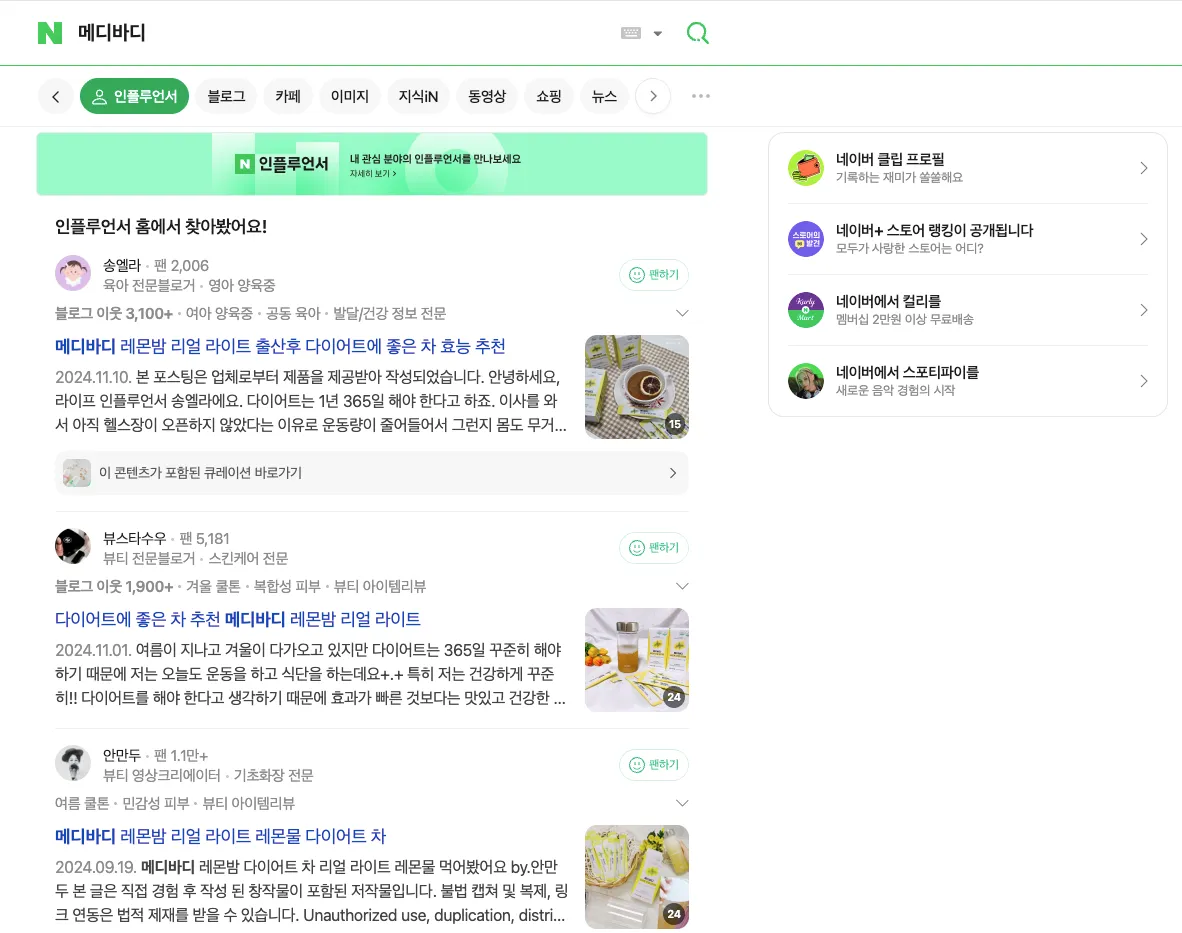
Task: Expand 송엘라 profile details chevron
Action: point(682,314)
